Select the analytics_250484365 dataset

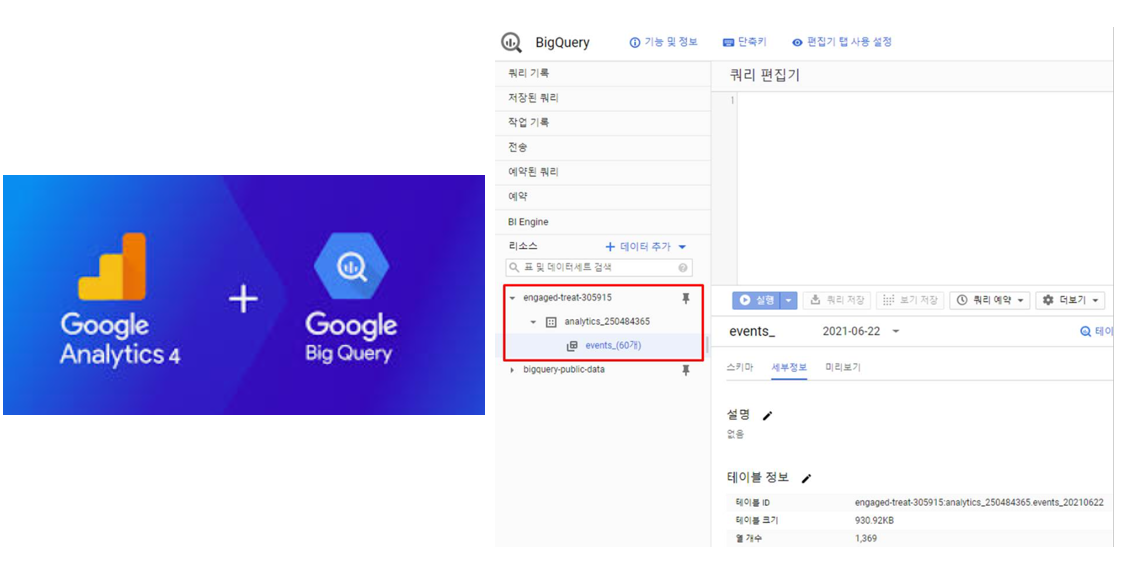pyautogui.click(x=606, y=321)
